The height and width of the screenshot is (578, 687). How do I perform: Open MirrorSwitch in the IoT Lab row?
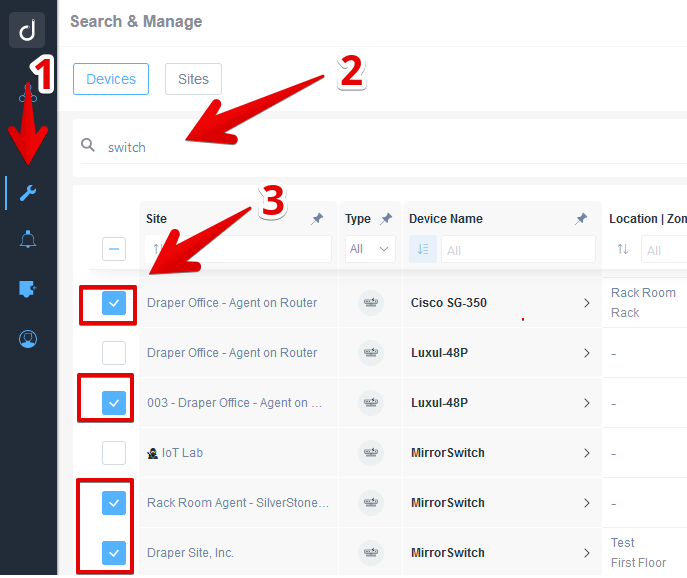coord(448,453)
